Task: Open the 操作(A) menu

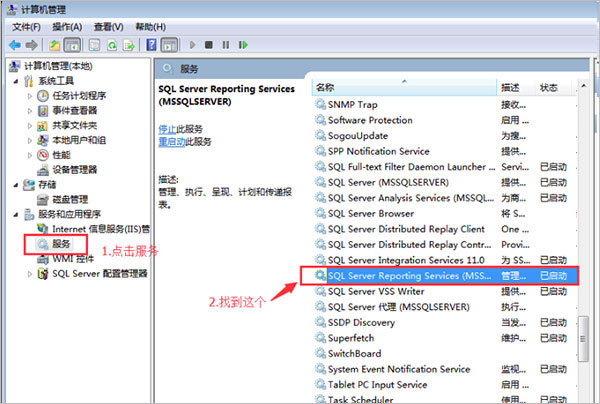Action: click(67, 26)
